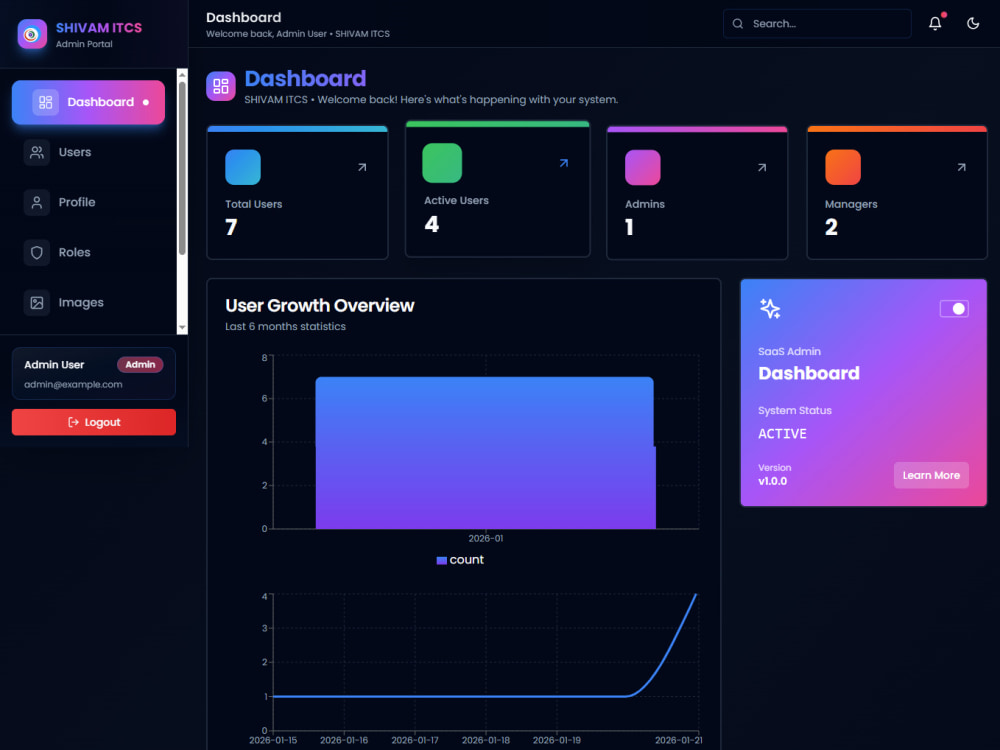This screenshot has height=750, width=1000.
Task: Open Total Users arrow link
Action: [362, 167]
